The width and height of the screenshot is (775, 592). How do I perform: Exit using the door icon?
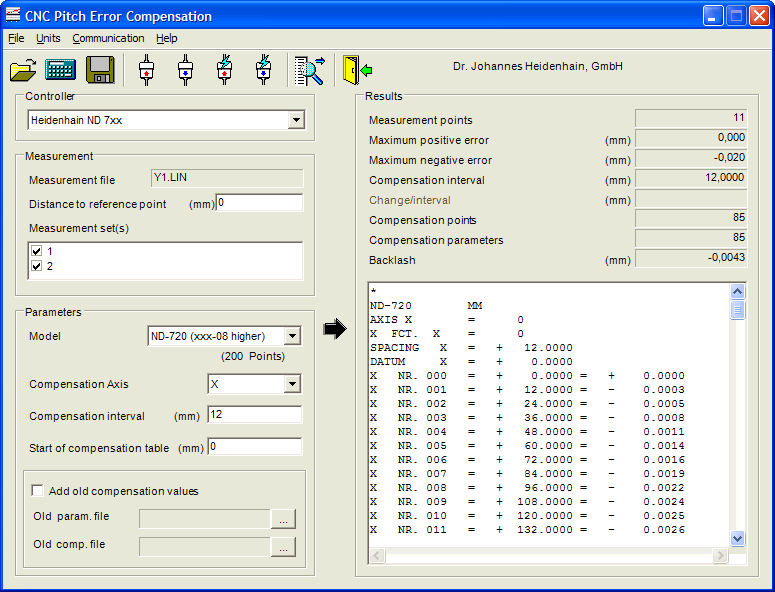coord(357,70)
